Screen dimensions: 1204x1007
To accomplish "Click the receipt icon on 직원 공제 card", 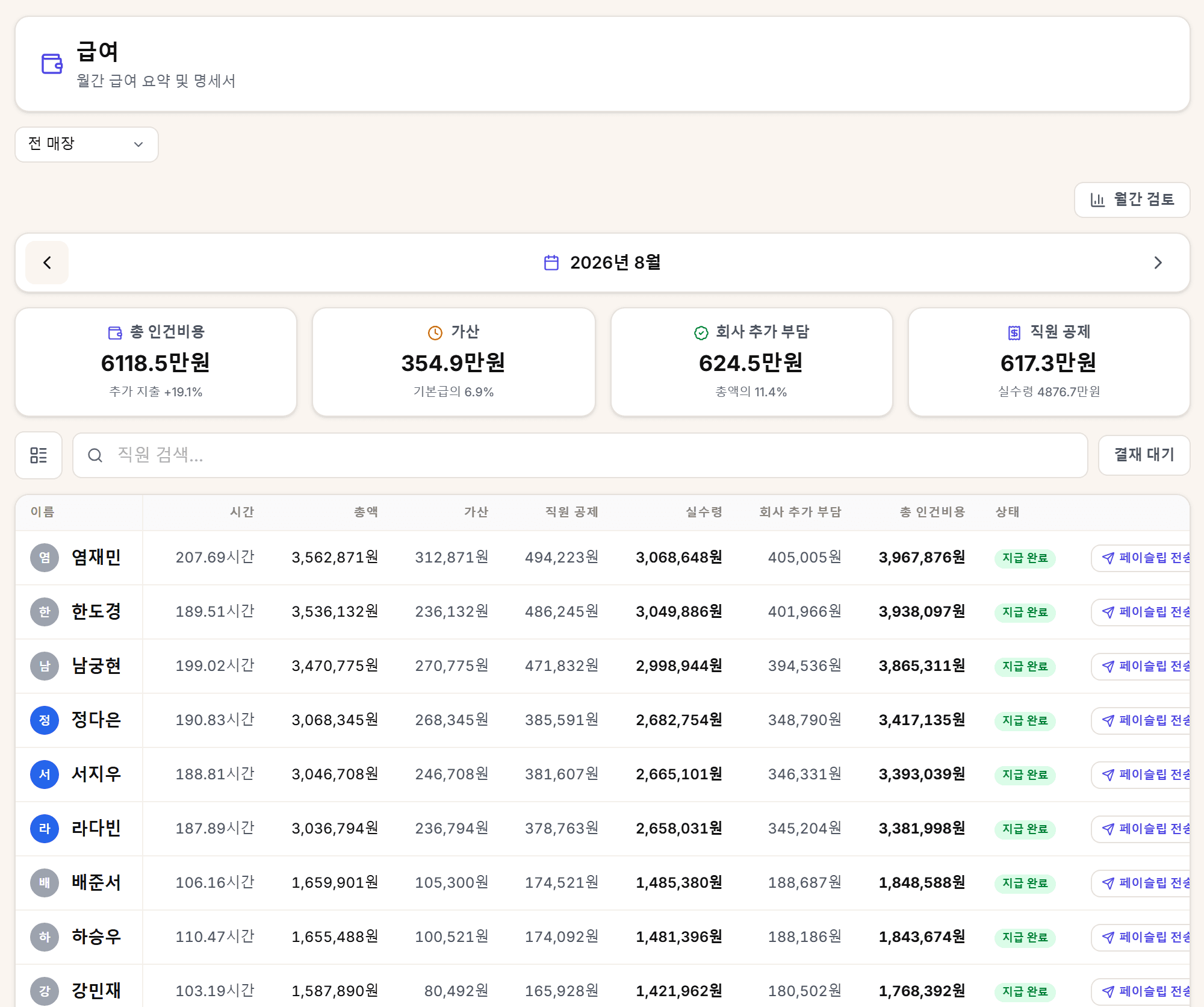I will point(1014,332).
